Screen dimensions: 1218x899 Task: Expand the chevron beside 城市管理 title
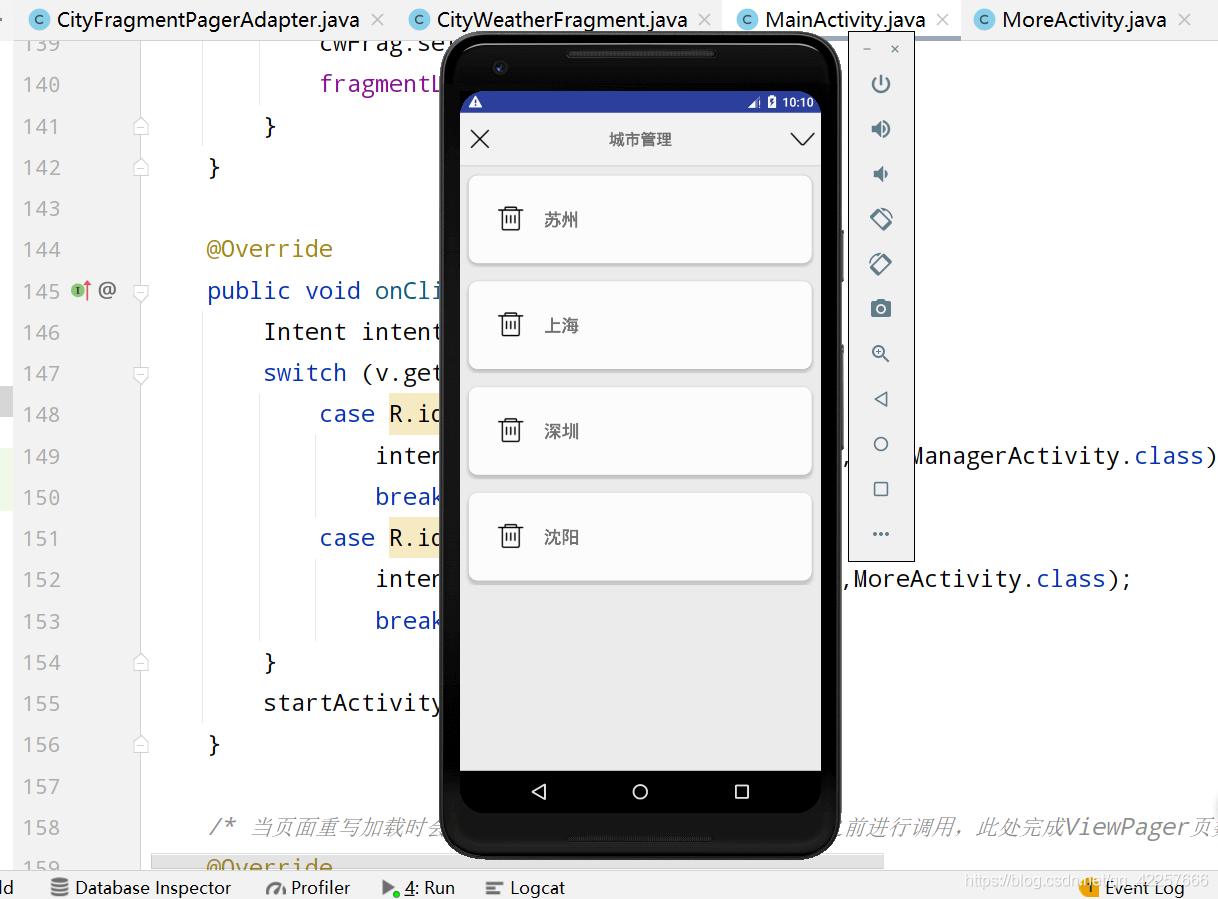(802, 139)
